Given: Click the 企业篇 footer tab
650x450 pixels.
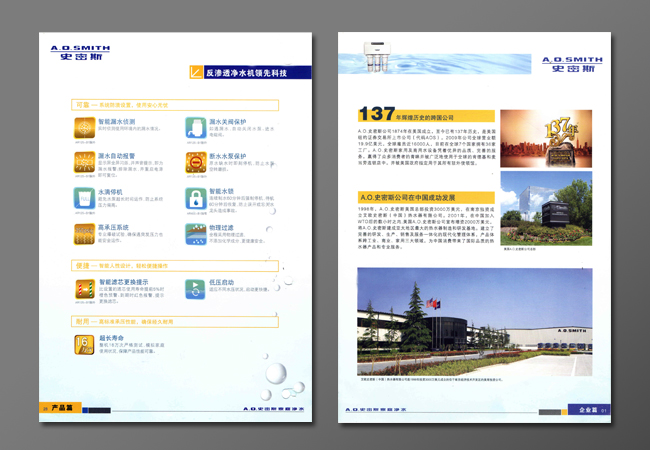Looking at the screenshot, I should click(x=588, y=409).
